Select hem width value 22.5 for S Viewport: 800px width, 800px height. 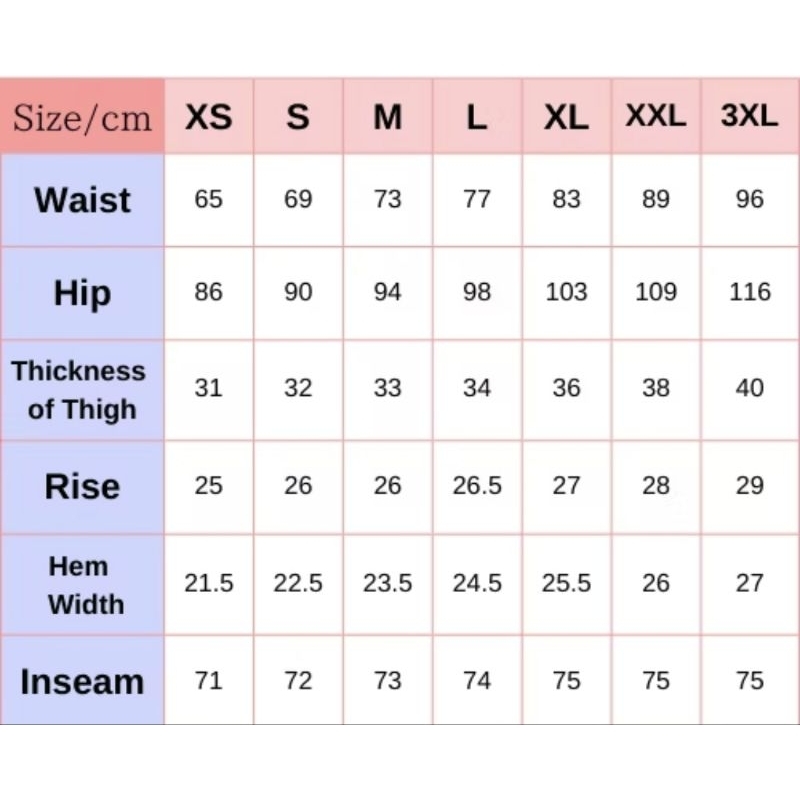coord(298,584)
